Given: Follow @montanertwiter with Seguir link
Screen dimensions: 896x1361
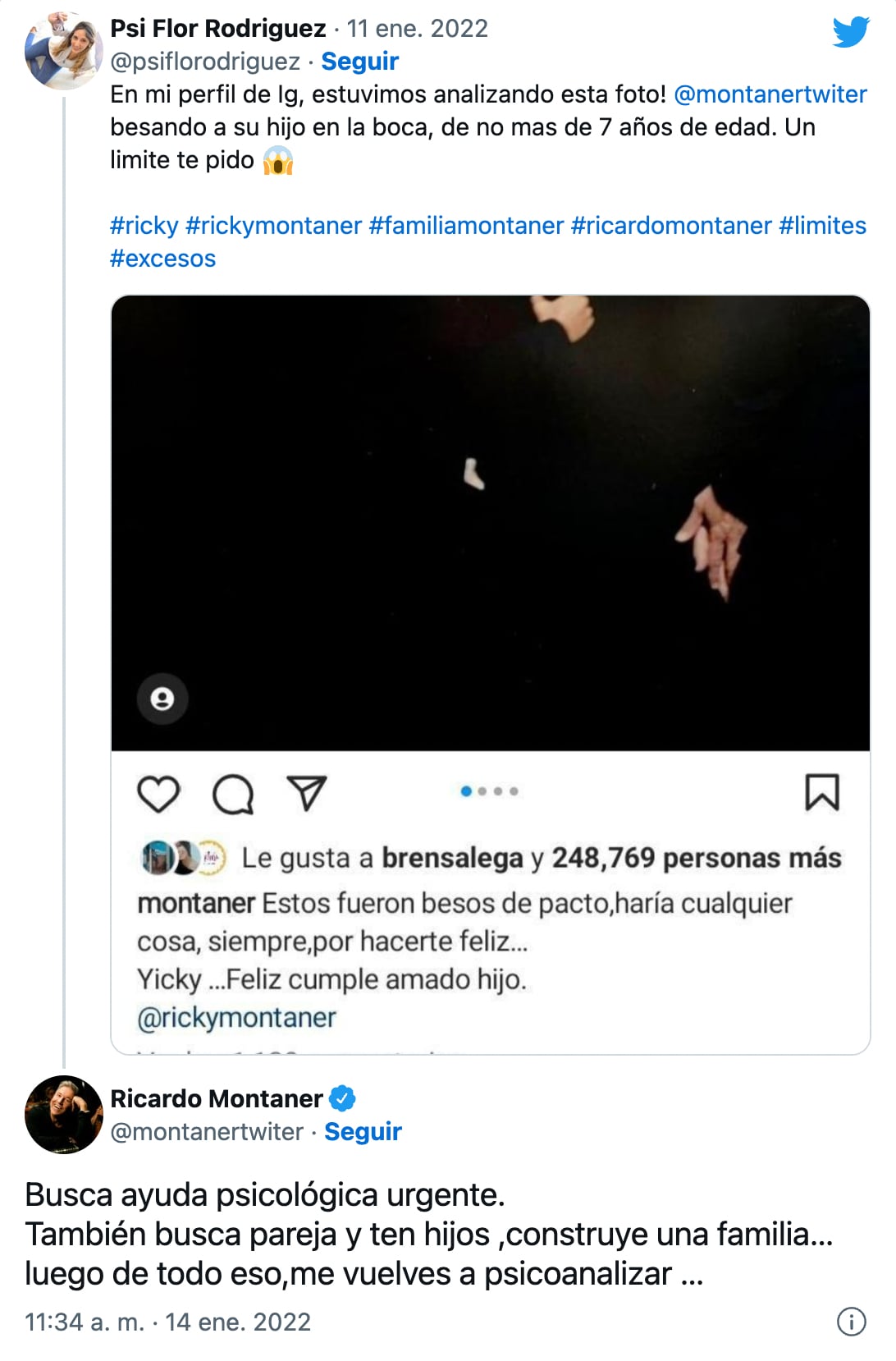Looking at the screenshot, I should (x=363, y=1132).
